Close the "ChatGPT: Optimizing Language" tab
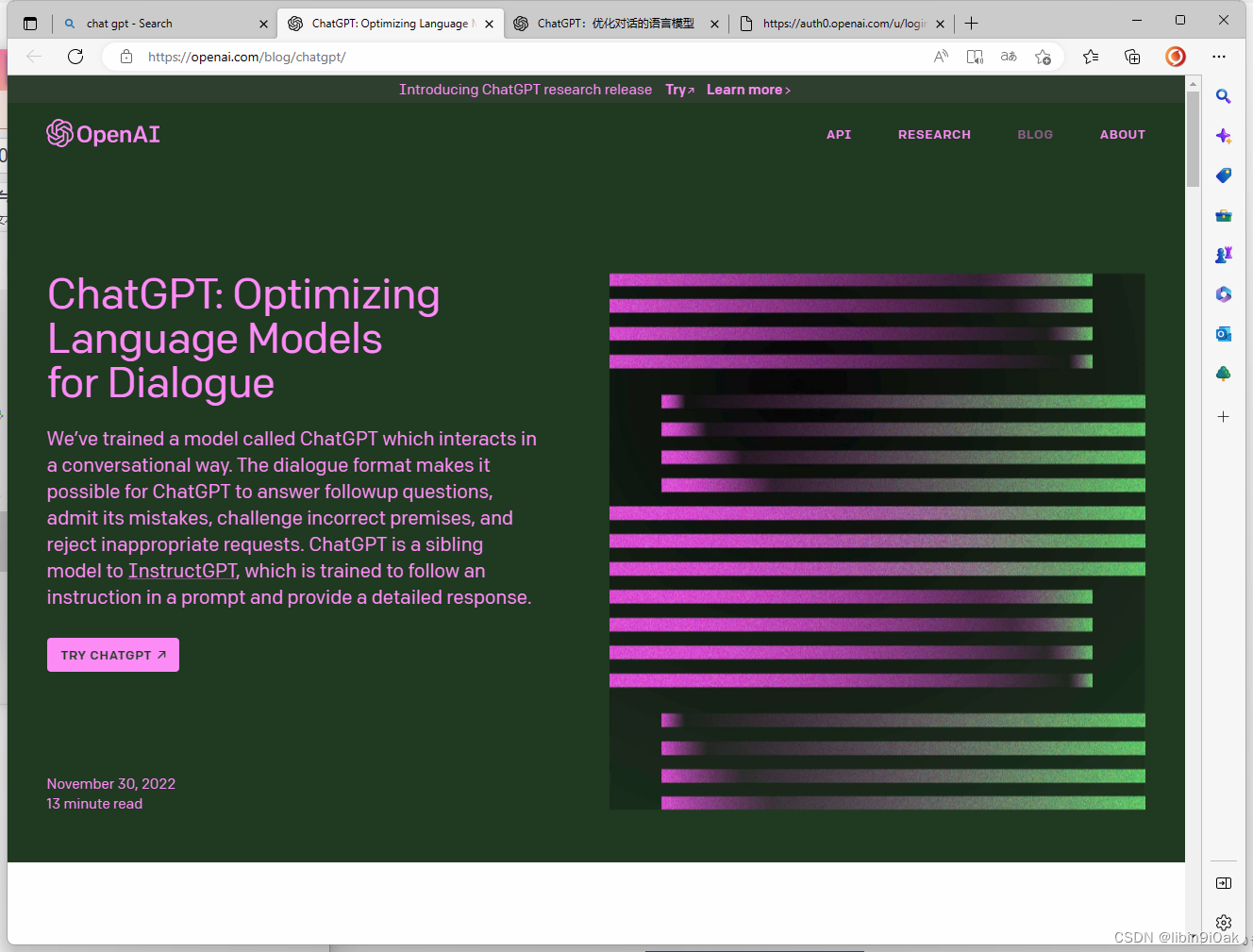The width and height of the screenshot is (1253, 952). tap(489, 24)
